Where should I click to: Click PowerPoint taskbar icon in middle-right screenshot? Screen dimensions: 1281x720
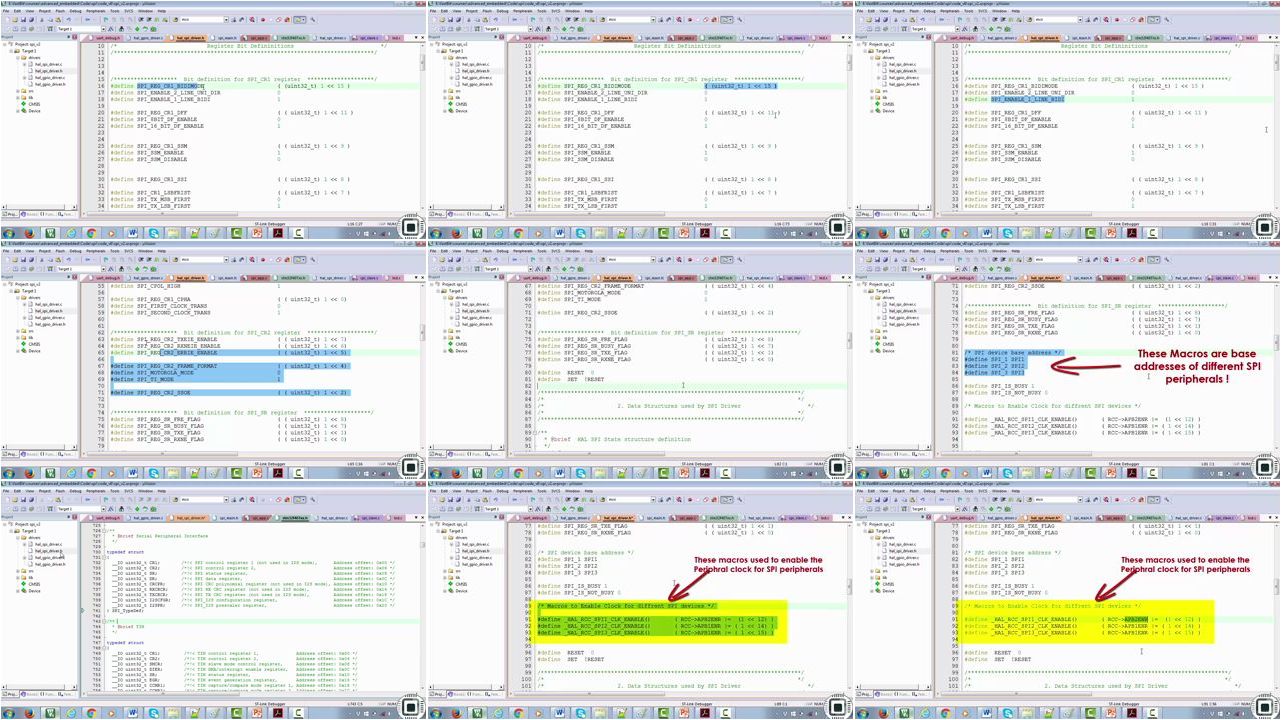1111,473
